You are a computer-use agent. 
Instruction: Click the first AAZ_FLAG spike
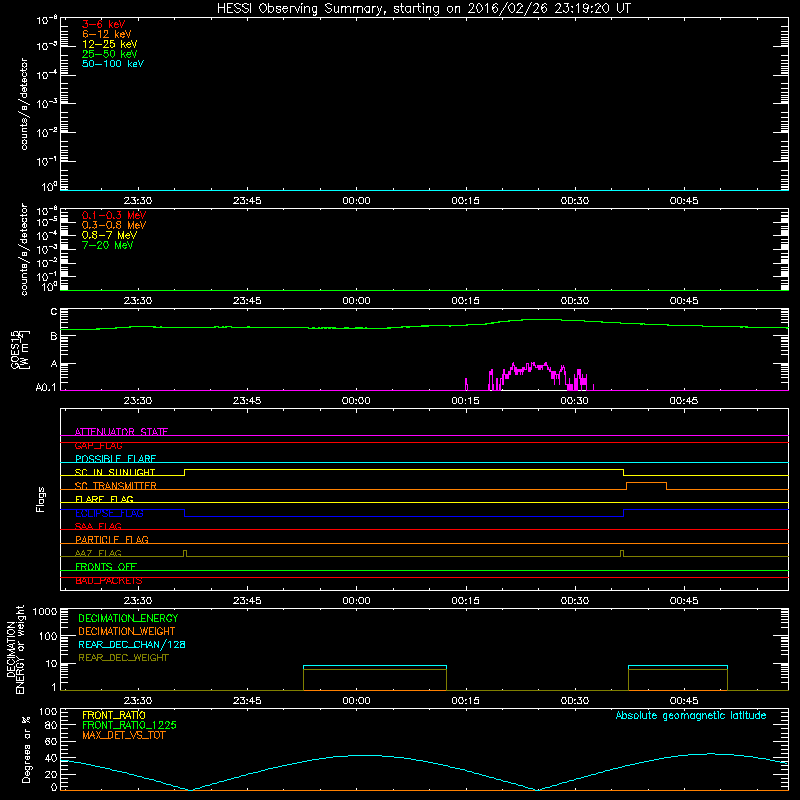[x=185, y=553]
